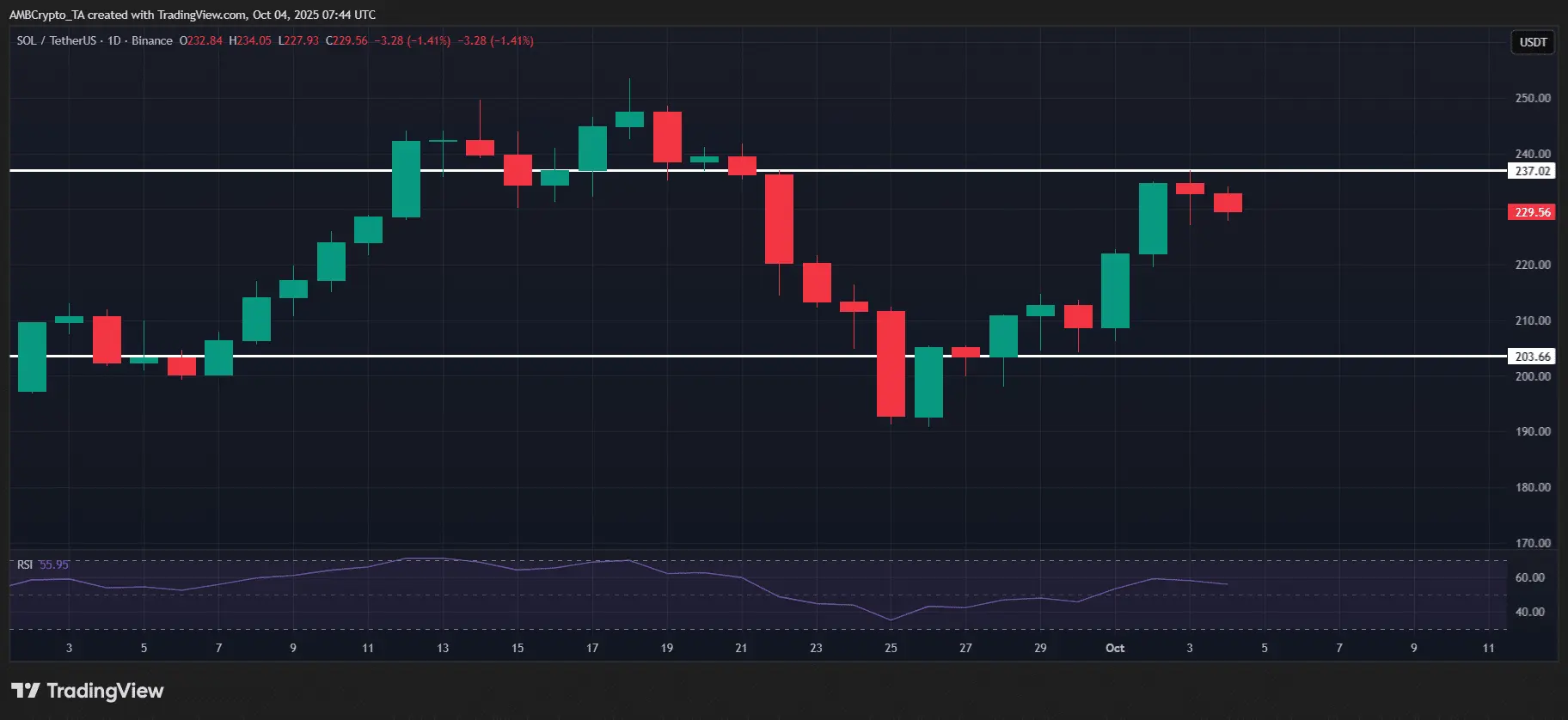Click the Oct date marker on time axis
The image size is (1568, 720).
click(x=1115, y=648)
